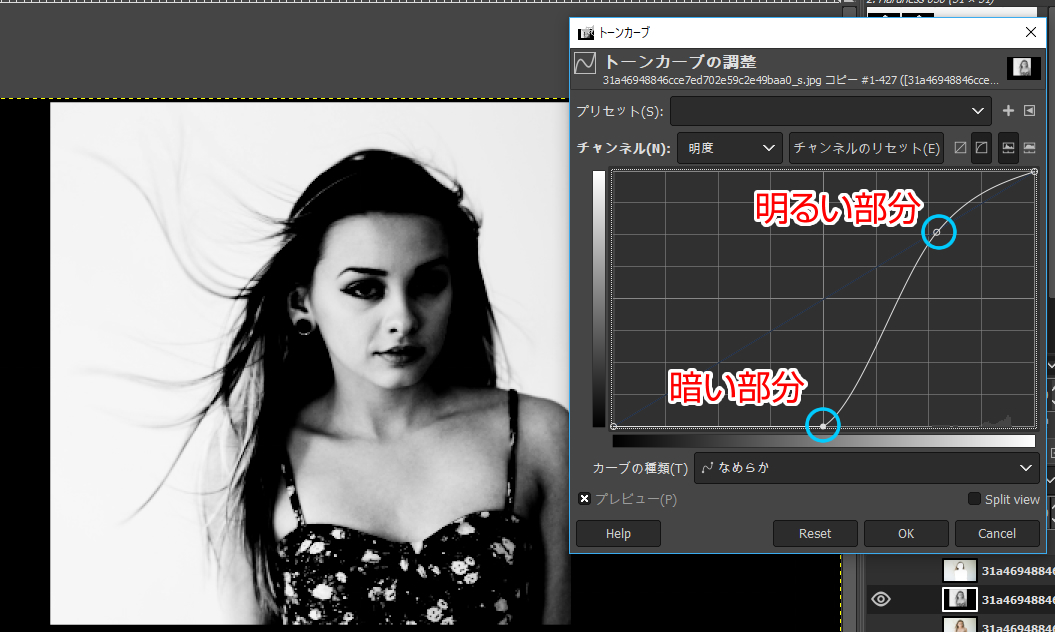Viewport: 1055px width, 632px height.
Task: Select the curve's top-right endpoint
Action: pyautogui.click(x=1035, y=172)
